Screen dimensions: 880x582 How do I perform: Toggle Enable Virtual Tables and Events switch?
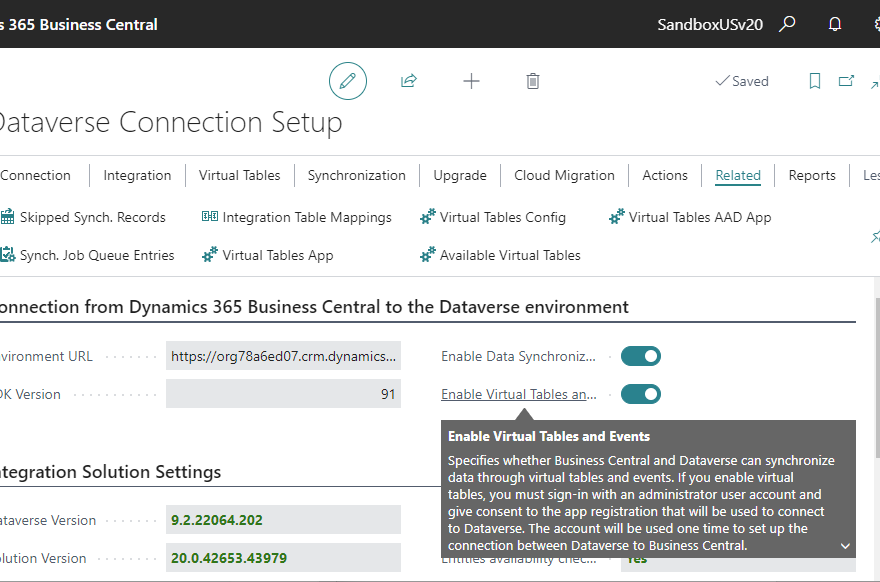[641, 395]
